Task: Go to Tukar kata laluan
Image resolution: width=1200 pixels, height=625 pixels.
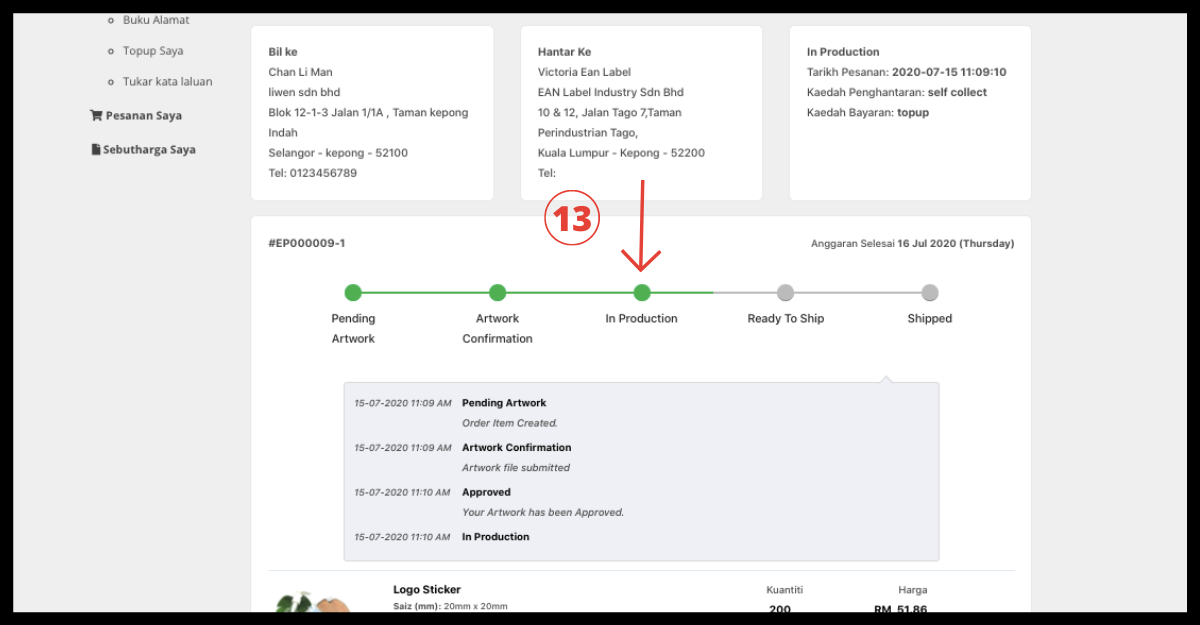Action: click(167, 82)
